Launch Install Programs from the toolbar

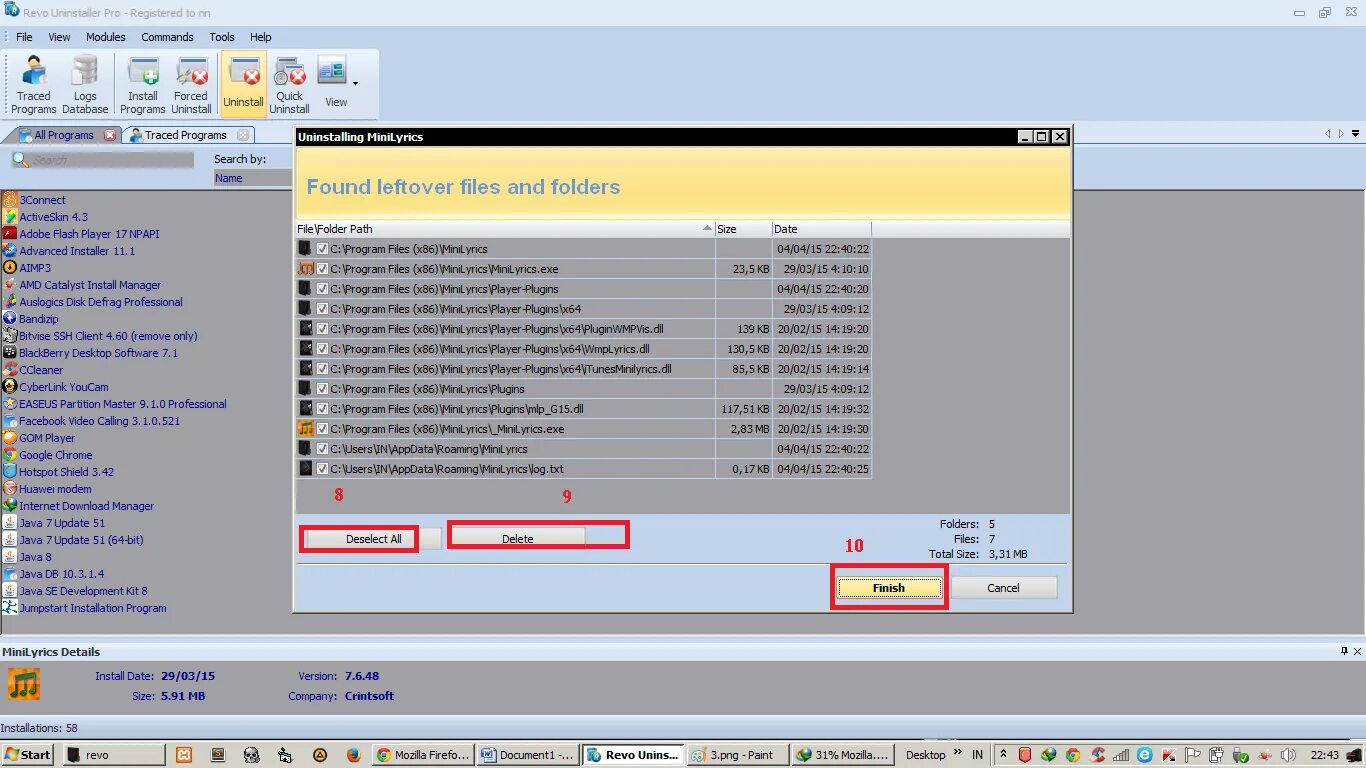tap(143, 85)
